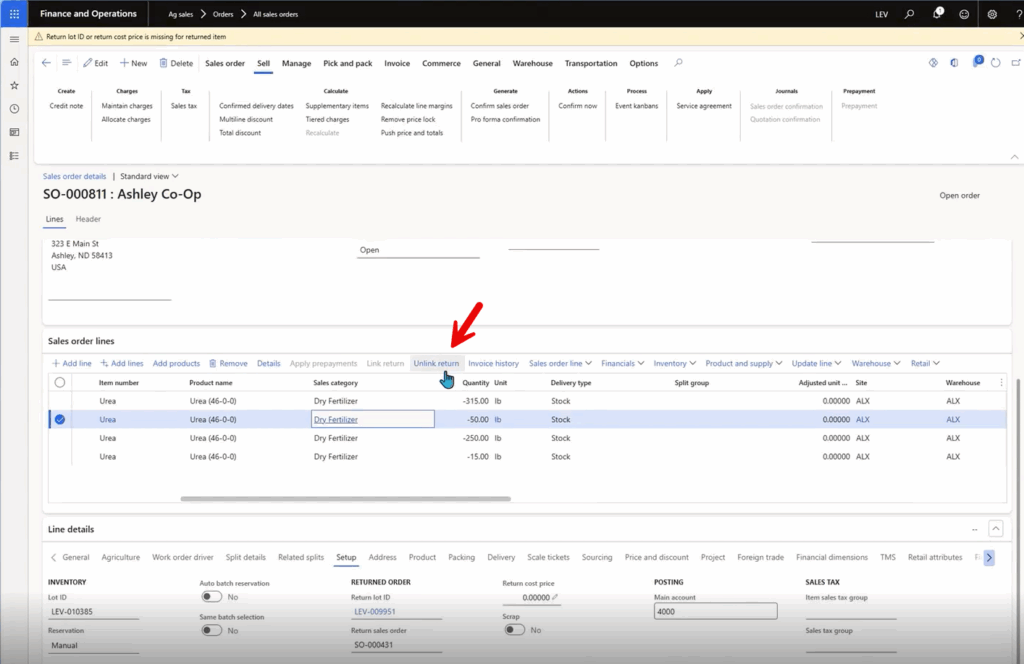Image resolution: width=1024 pixels, height=664 pixels.
Task: Open the feedback smiley icon
Action: [964, 14]
